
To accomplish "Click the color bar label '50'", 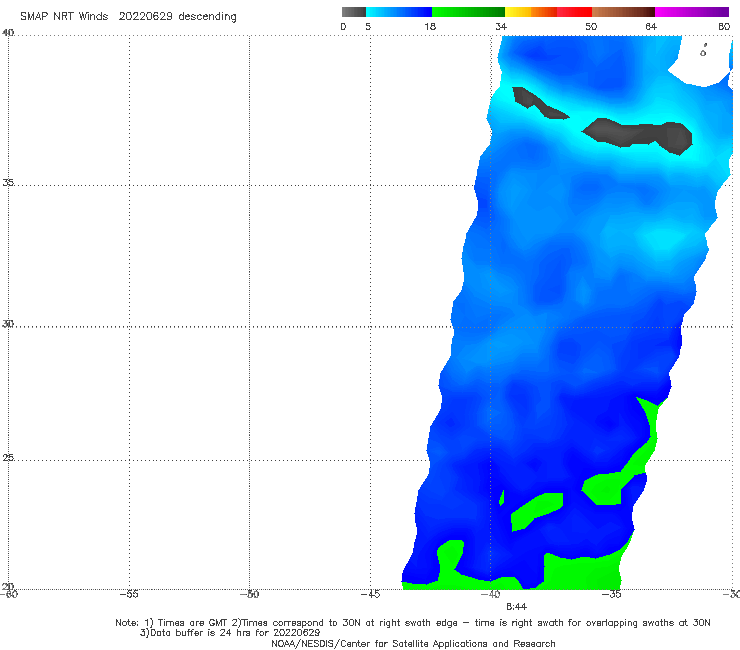I will coord(591,26).
